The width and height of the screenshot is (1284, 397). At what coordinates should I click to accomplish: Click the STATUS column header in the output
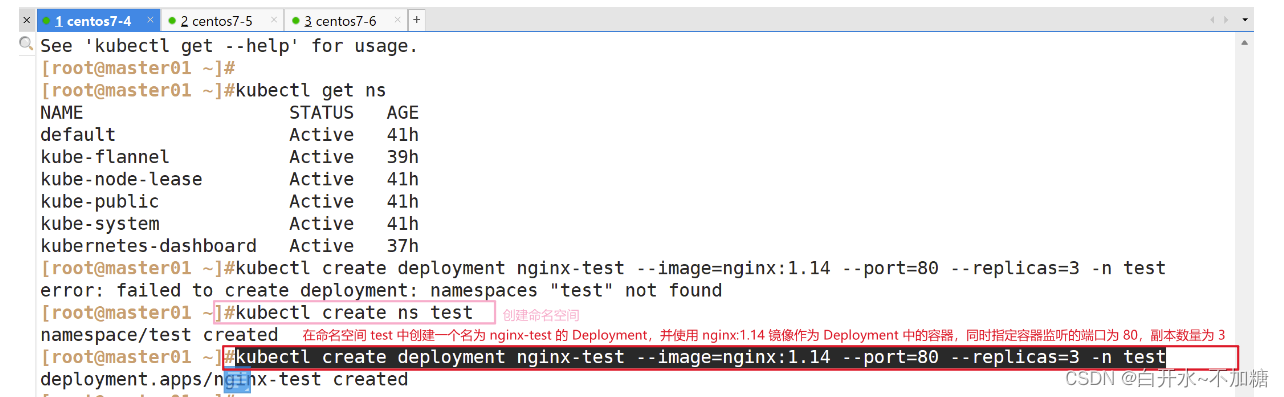(x=322, y=112)
